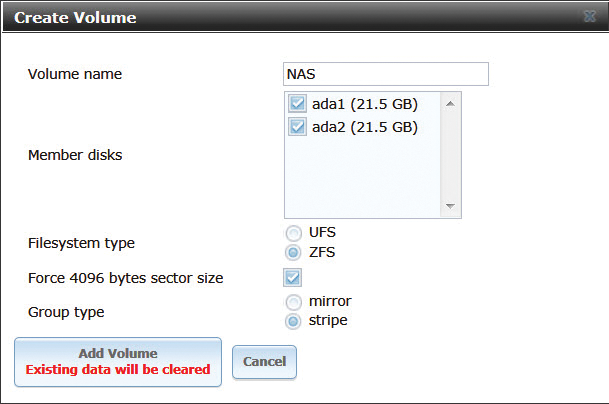
Task: Click the Volume name text field
Action: pyautogui.click(x=386, y=75)
